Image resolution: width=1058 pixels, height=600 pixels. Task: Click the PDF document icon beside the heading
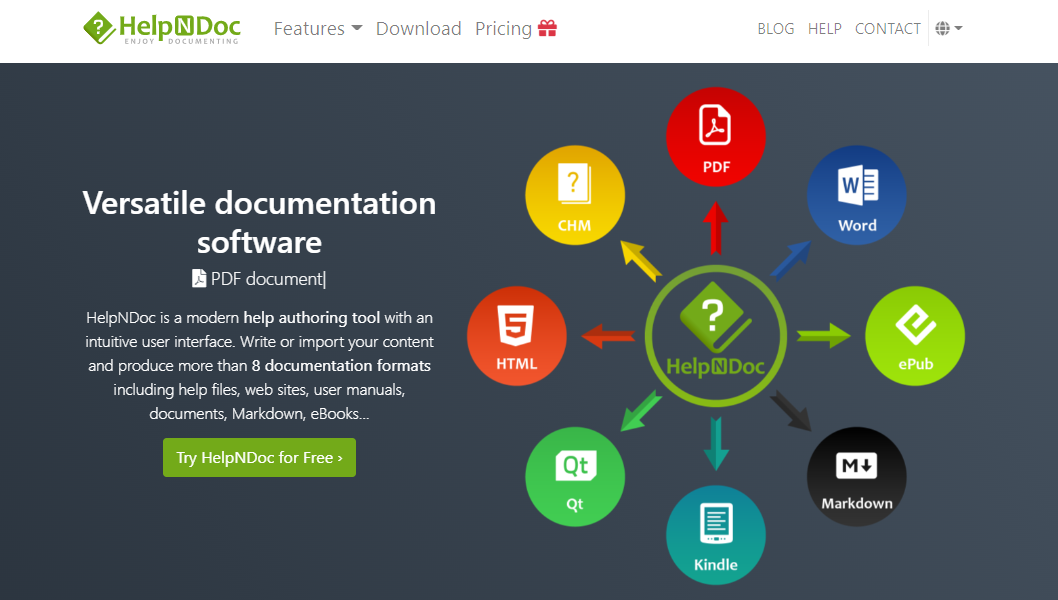point(199,278)
